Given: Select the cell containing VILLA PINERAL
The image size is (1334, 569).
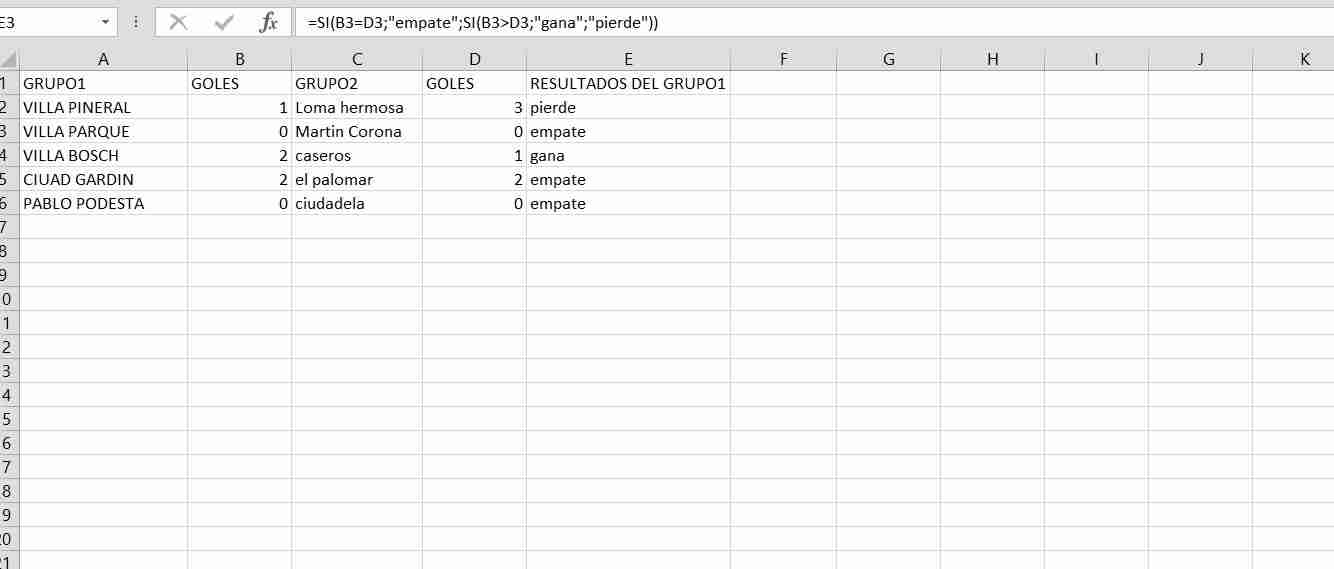Looking at the screenshot, I should tap(103, 108).
